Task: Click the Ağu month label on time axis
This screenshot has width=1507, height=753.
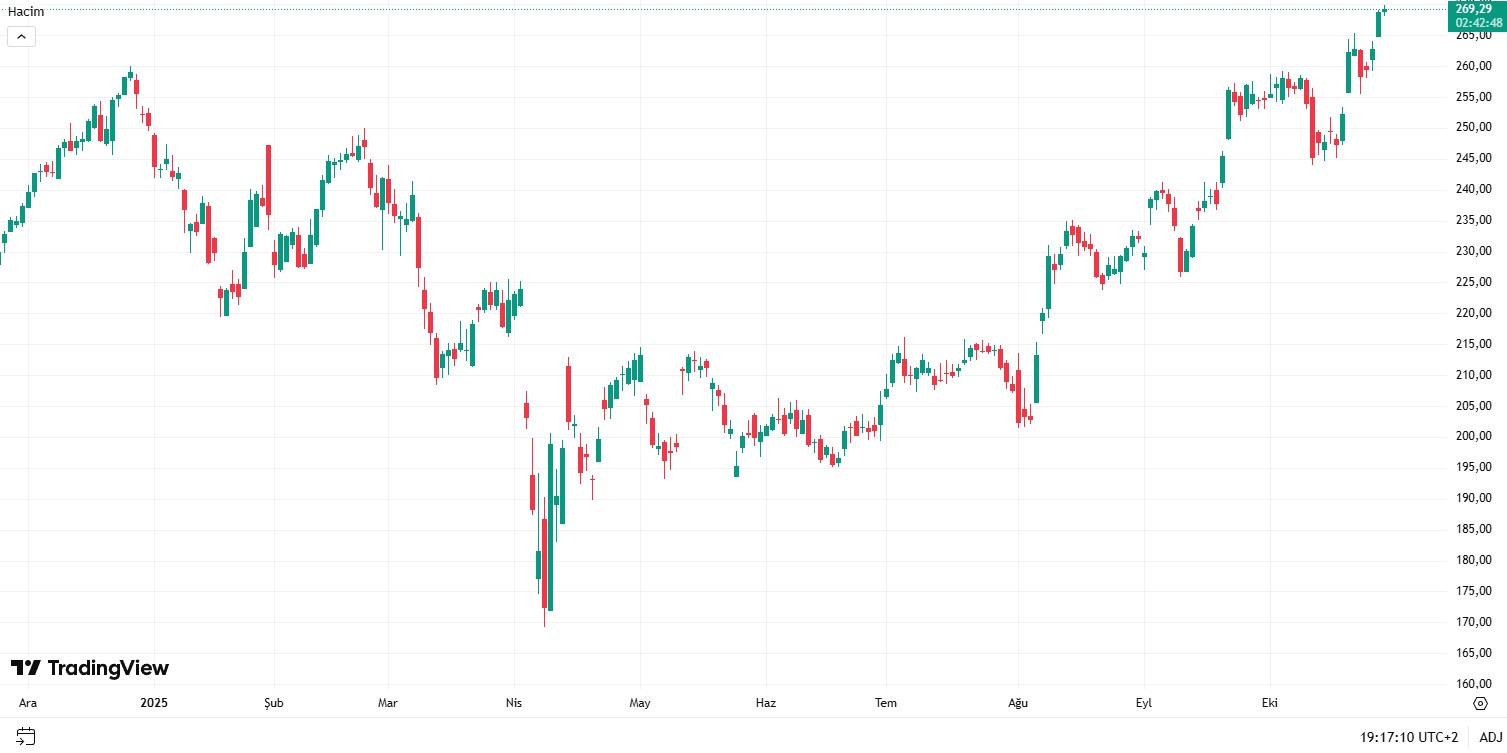Action: 1018,703
